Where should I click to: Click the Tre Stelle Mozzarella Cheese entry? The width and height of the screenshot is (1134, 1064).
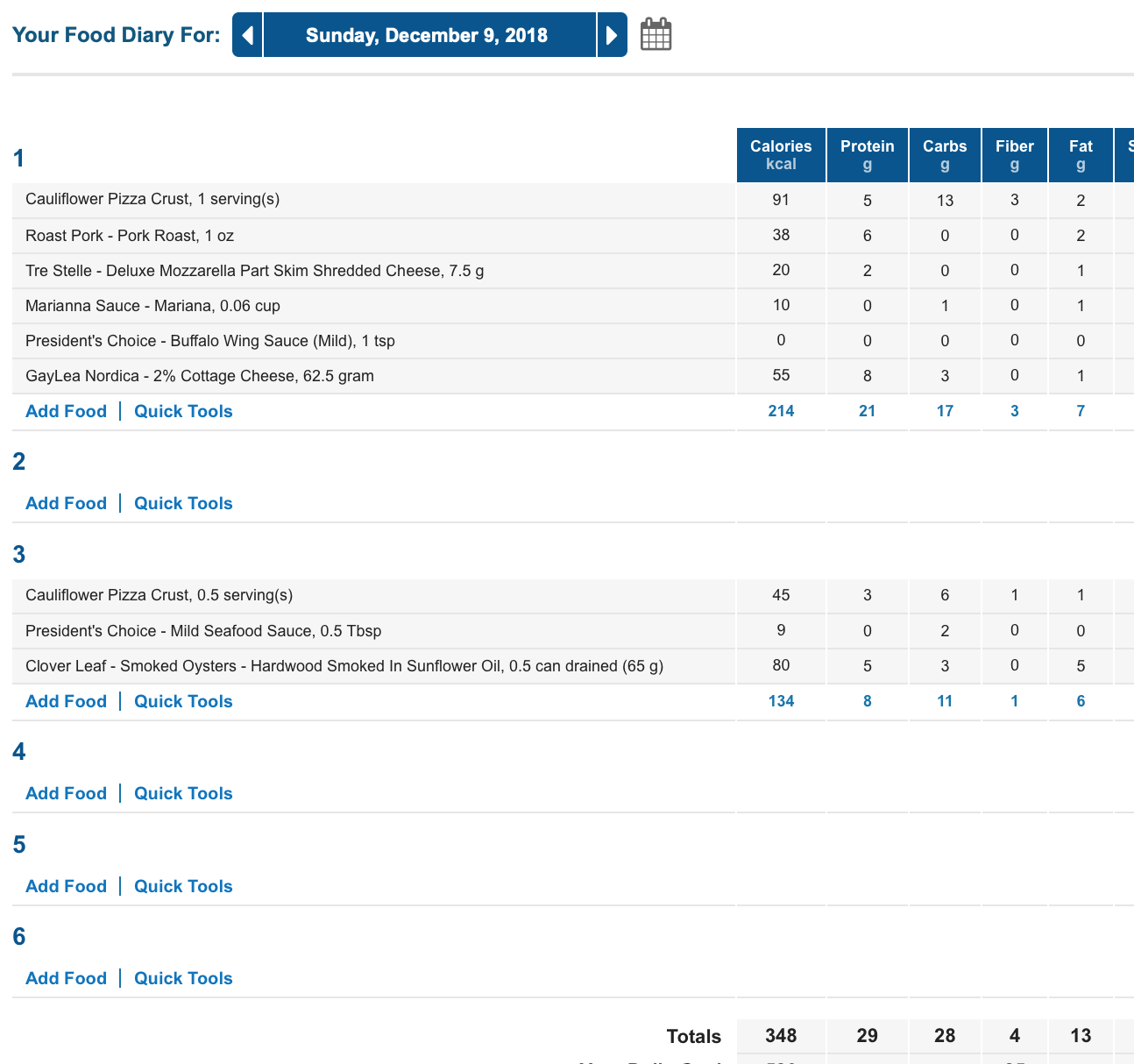coord(255,271)
